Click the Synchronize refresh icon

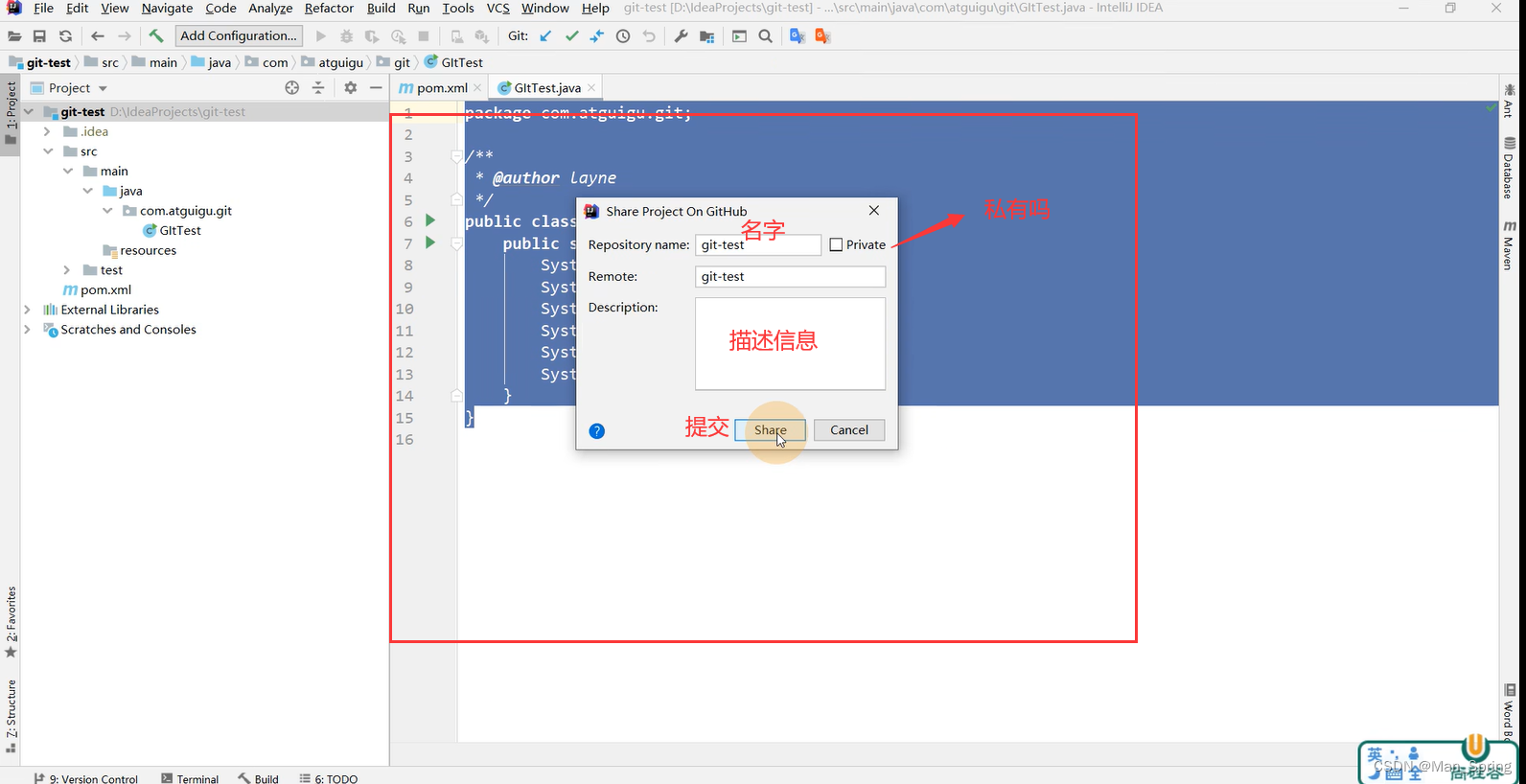(65, 36)
